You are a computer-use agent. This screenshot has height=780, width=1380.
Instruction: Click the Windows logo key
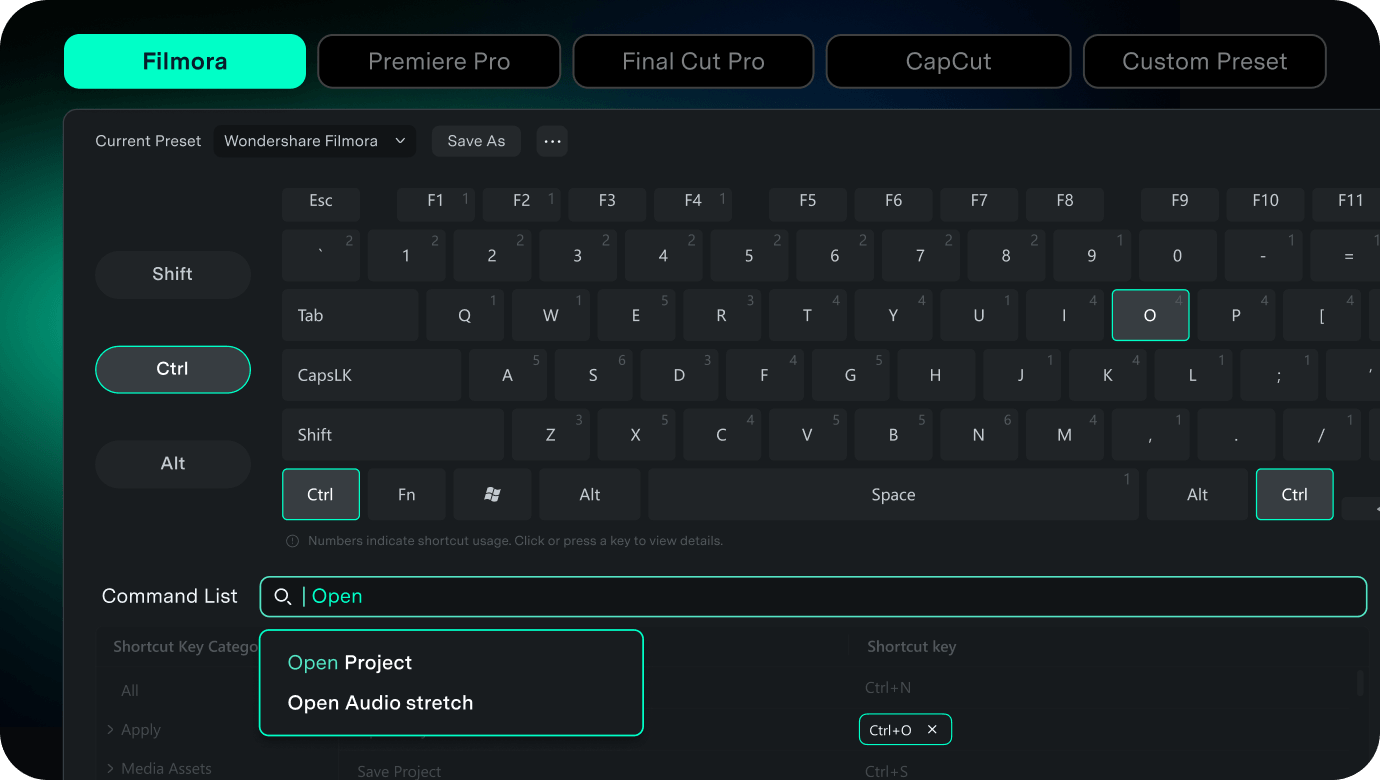pos(492,494)
